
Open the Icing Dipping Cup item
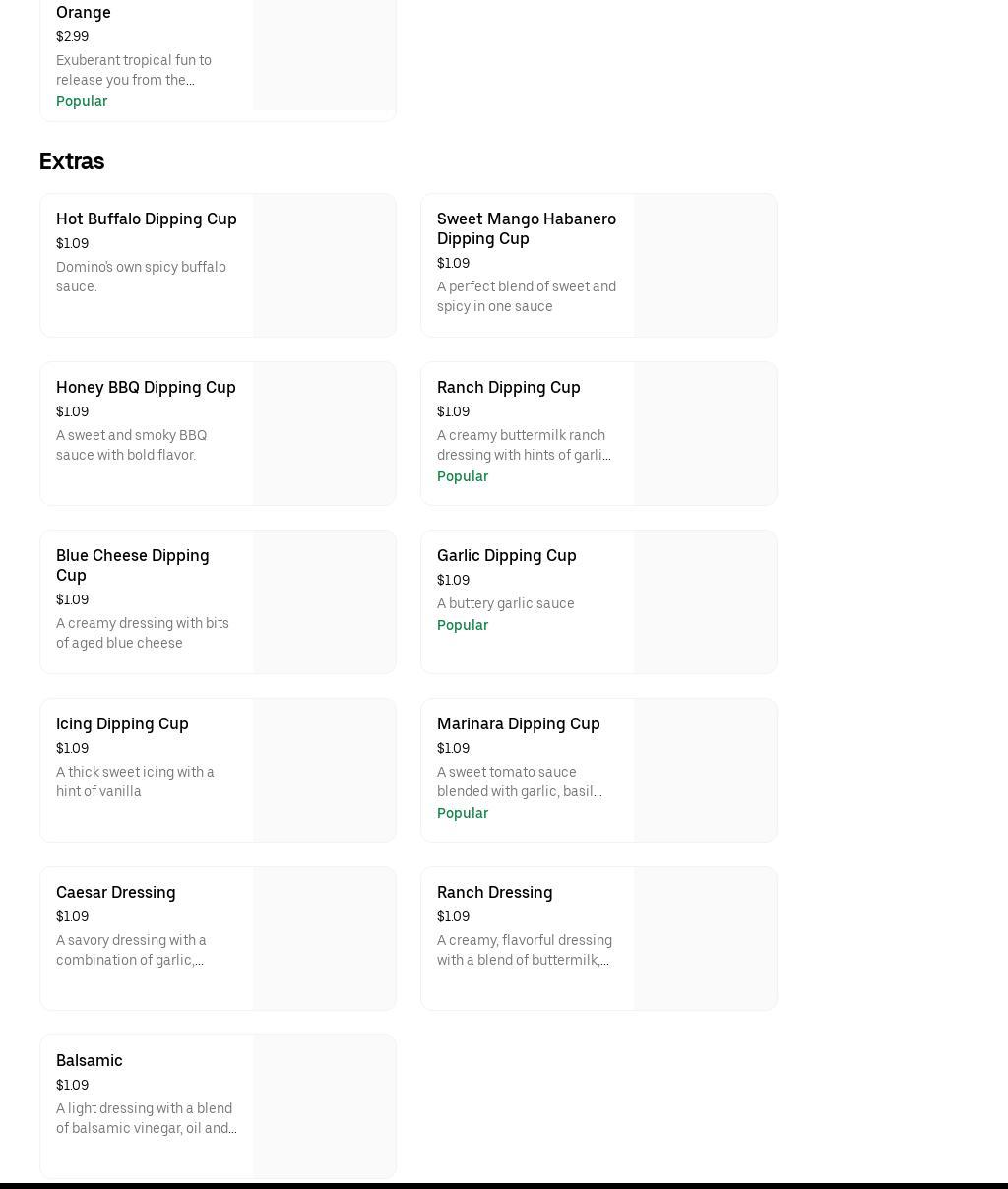[122, 723]
